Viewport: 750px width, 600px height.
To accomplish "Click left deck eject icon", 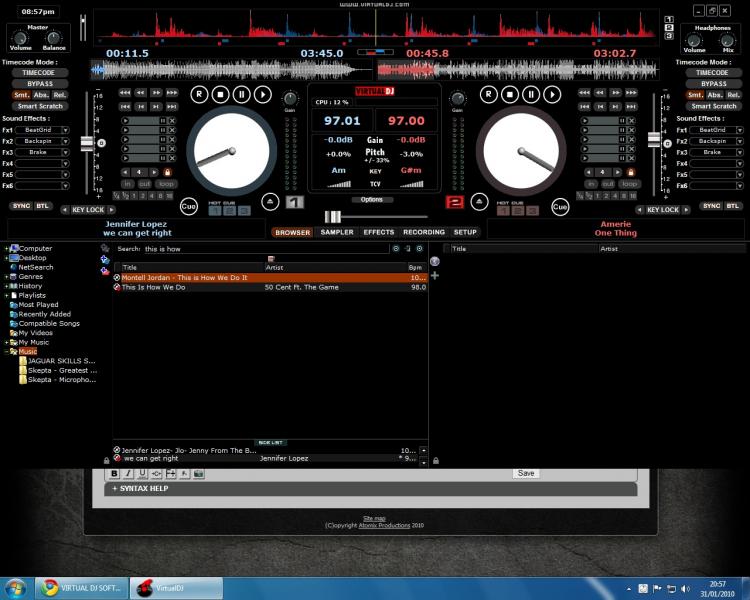I will pyautogui.click(x=270, y=202).
